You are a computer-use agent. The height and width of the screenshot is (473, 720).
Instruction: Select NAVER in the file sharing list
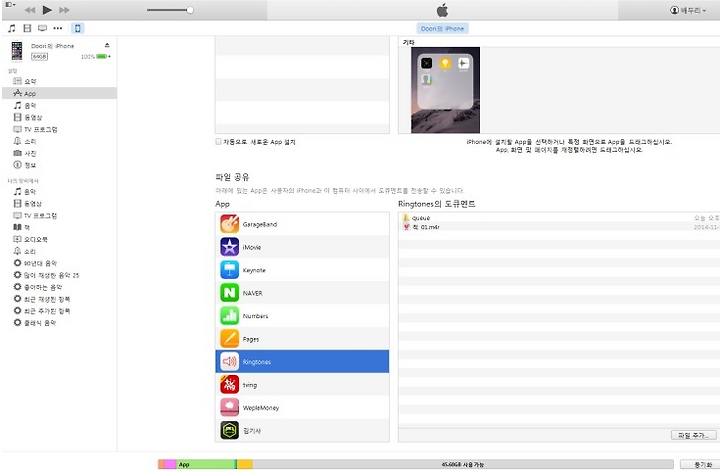pyautogui.click(x=302, y=293)
